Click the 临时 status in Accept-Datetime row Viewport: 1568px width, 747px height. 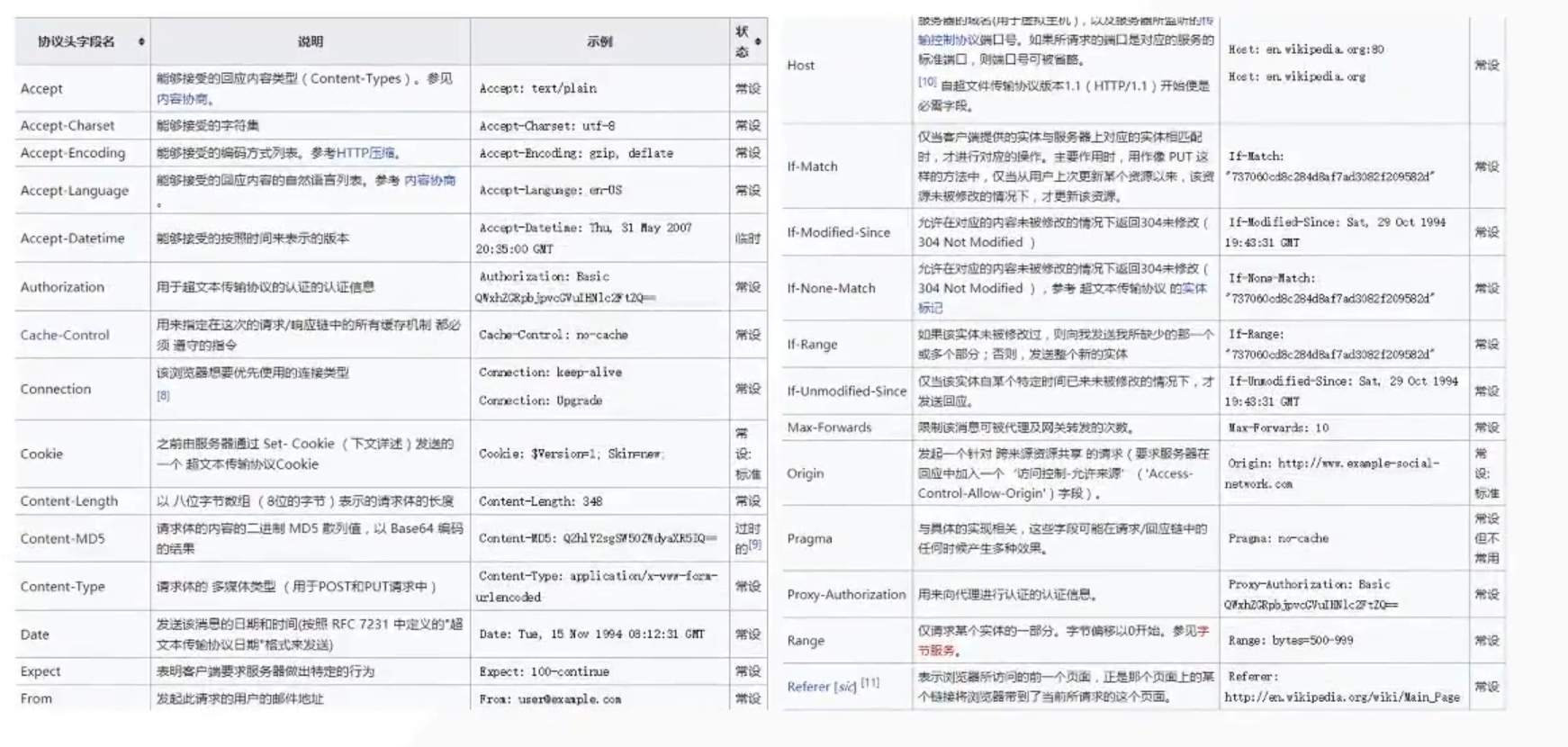(747, 238)
